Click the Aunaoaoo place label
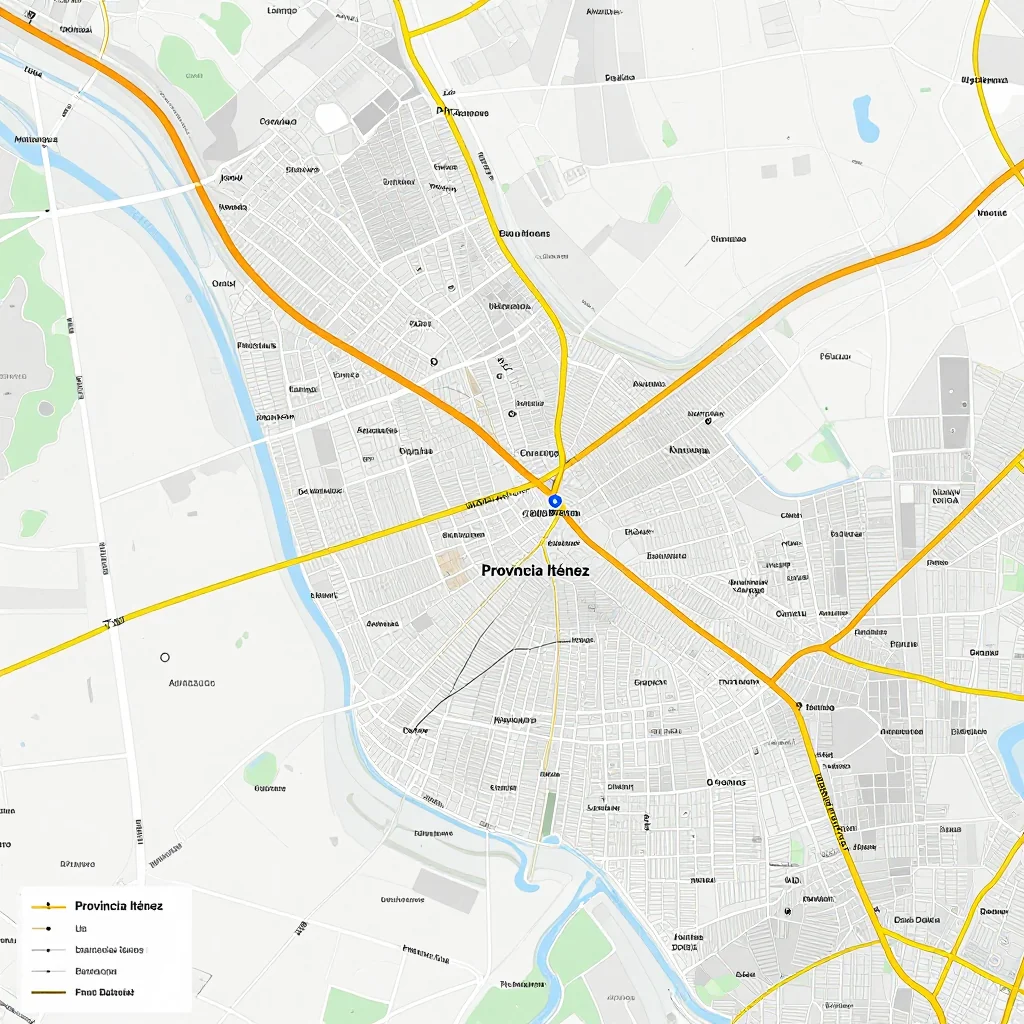 [191, 683]
